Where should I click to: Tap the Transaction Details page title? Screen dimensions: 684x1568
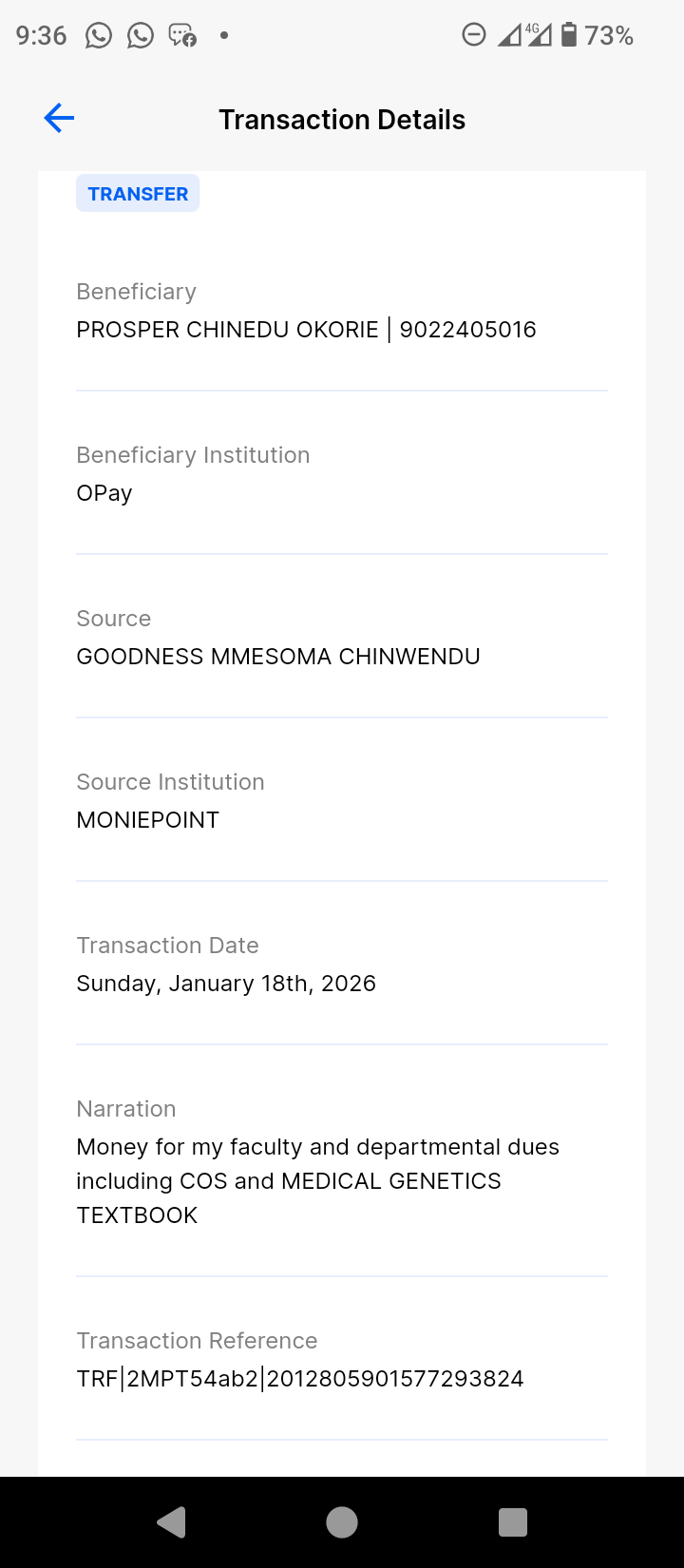(342, 120)
